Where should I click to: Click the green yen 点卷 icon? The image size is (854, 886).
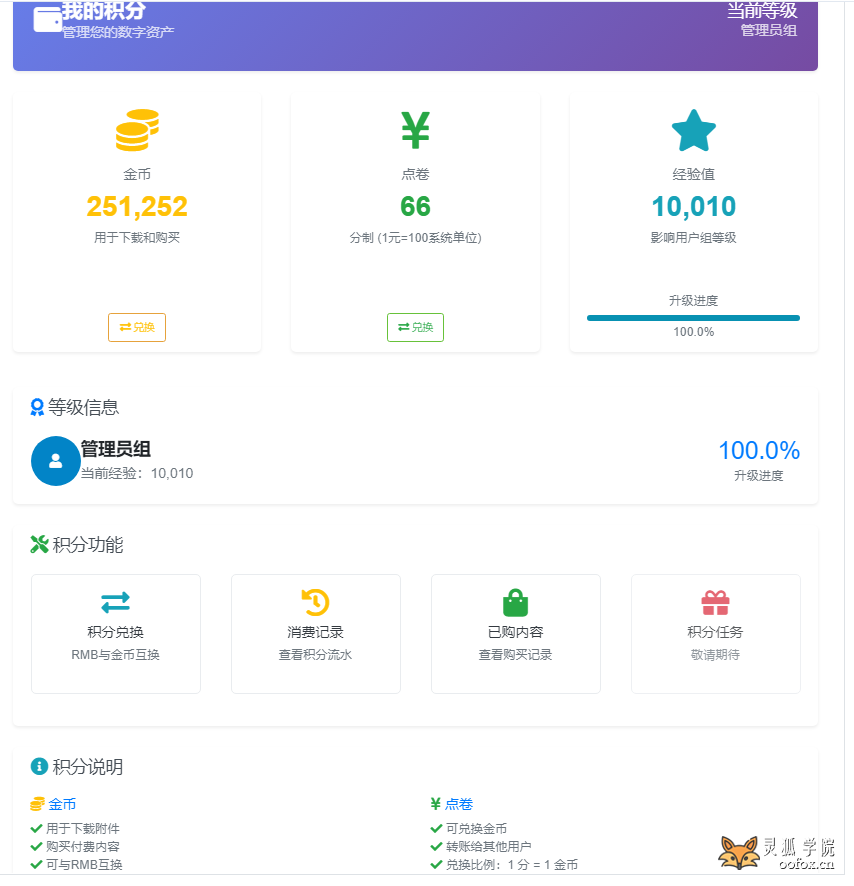pos(415,130)
